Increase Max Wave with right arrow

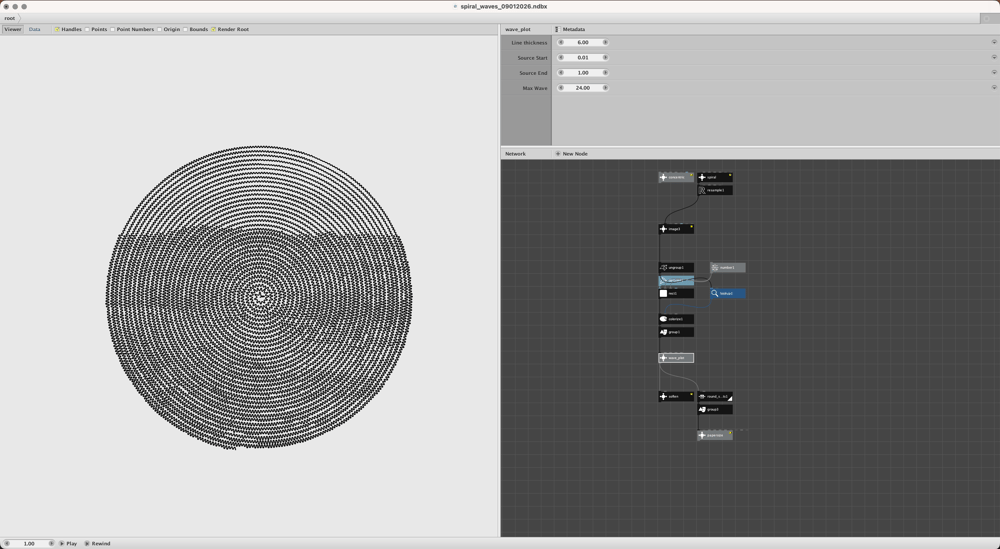(x=605, y=88)
